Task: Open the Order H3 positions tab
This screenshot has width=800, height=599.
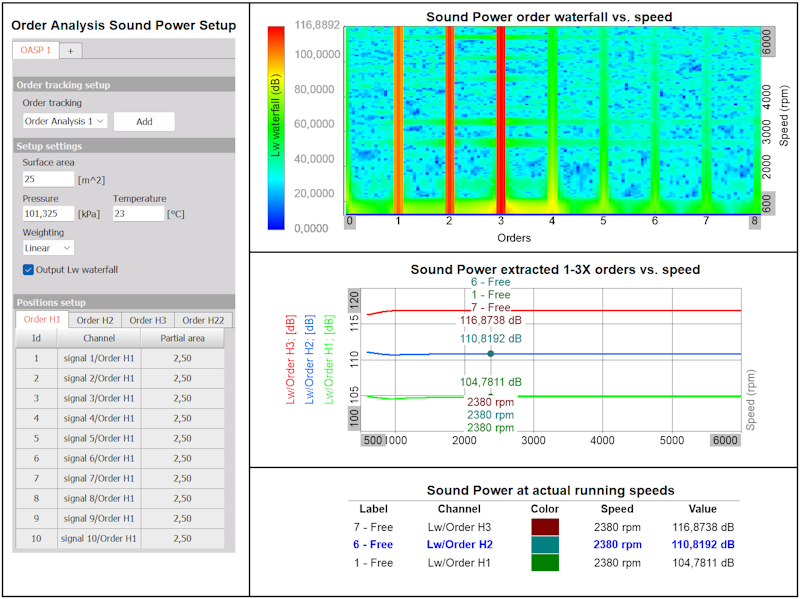Action: (148, 320)
